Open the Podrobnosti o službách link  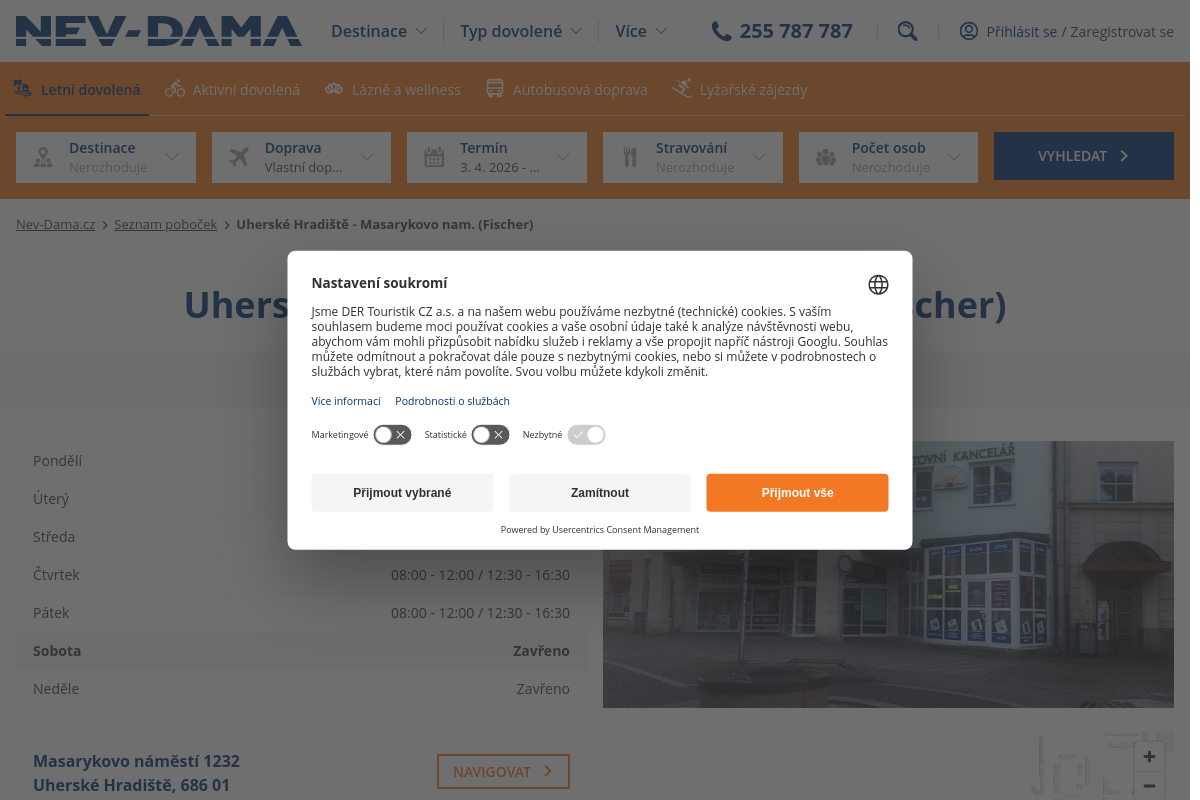coord(452,401)
